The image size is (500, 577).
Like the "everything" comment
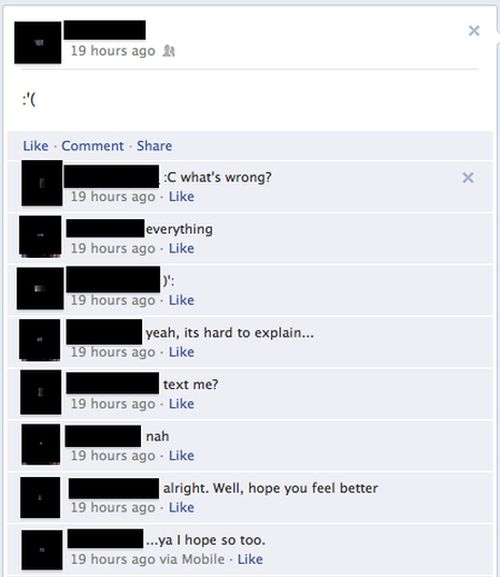(181, 248)
